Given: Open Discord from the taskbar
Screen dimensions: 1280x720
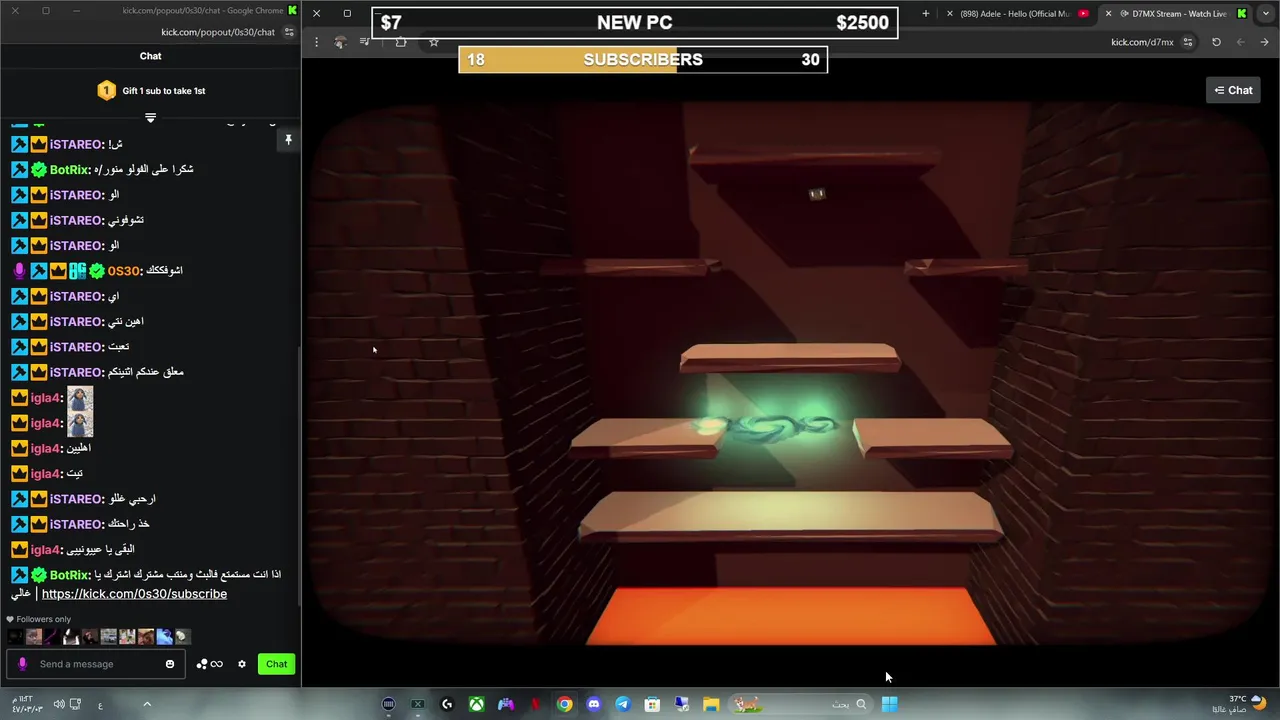Looking at the screenshot, I should coord(594,704).
